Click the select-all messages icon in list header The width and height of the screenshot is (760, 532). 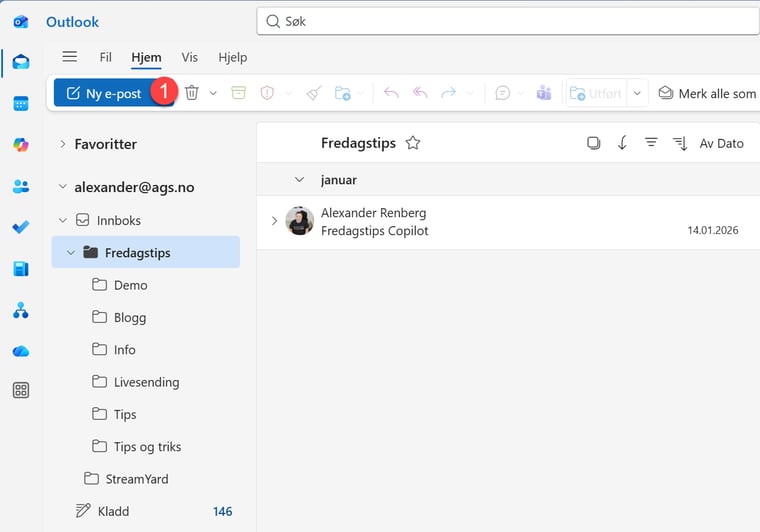coord(594,143)
